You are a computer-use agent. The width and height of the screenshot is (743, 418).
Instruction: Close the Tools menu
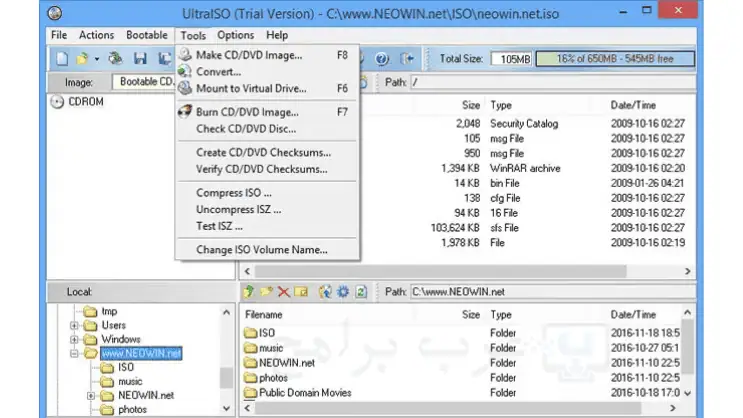tap(193, 36)
